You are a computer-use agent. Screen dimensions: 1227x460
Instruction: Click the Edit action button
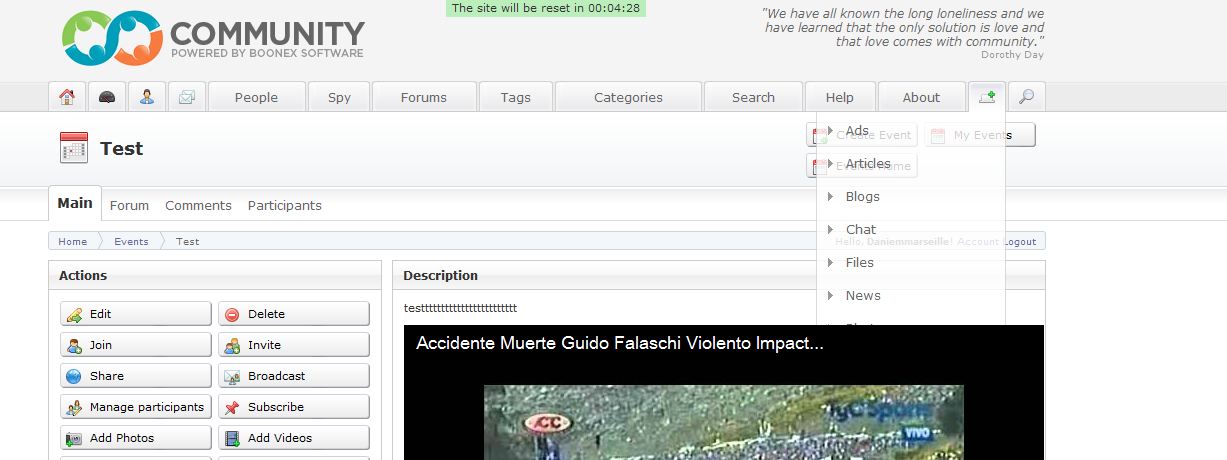(x=136, y=314)
